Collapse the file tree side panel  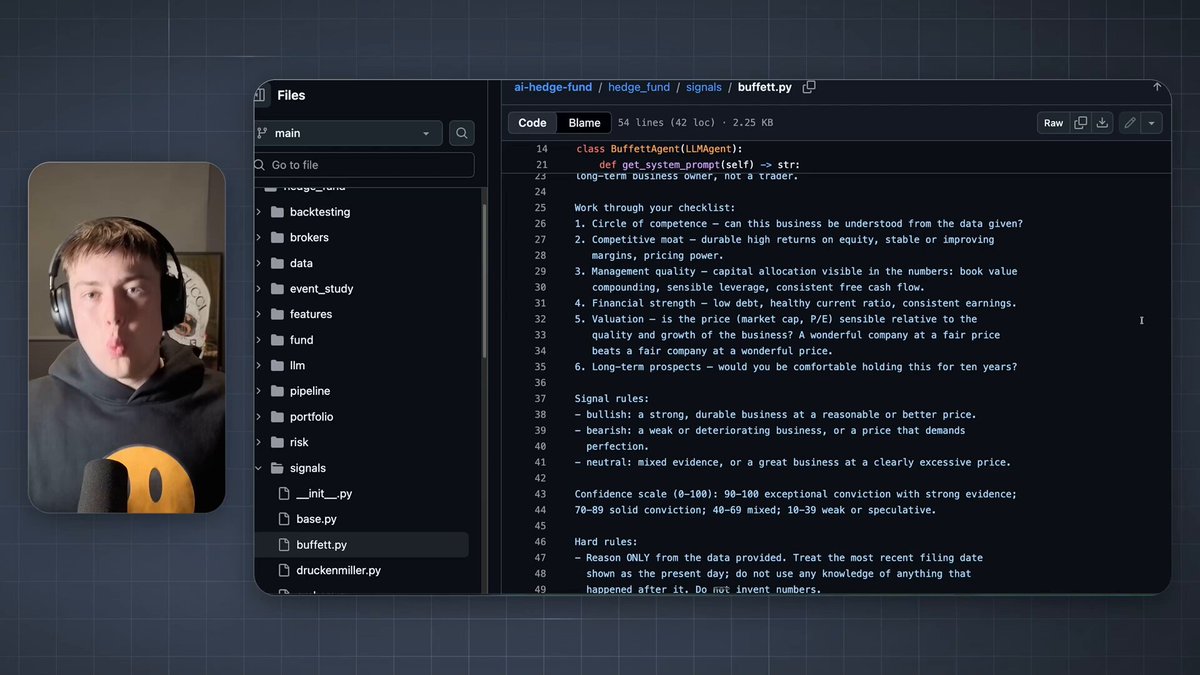coord(261,95)
